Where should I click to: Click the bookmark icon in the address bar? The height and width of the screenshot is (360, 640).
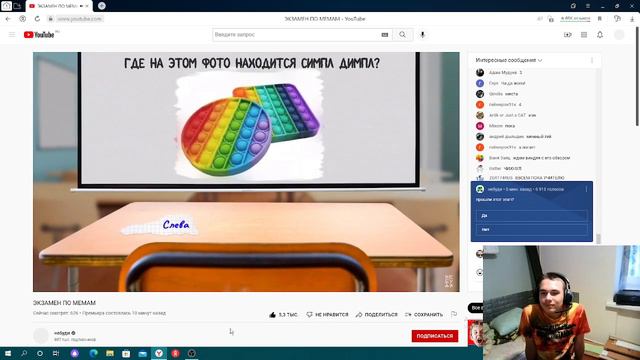click(x=600, y=19)
